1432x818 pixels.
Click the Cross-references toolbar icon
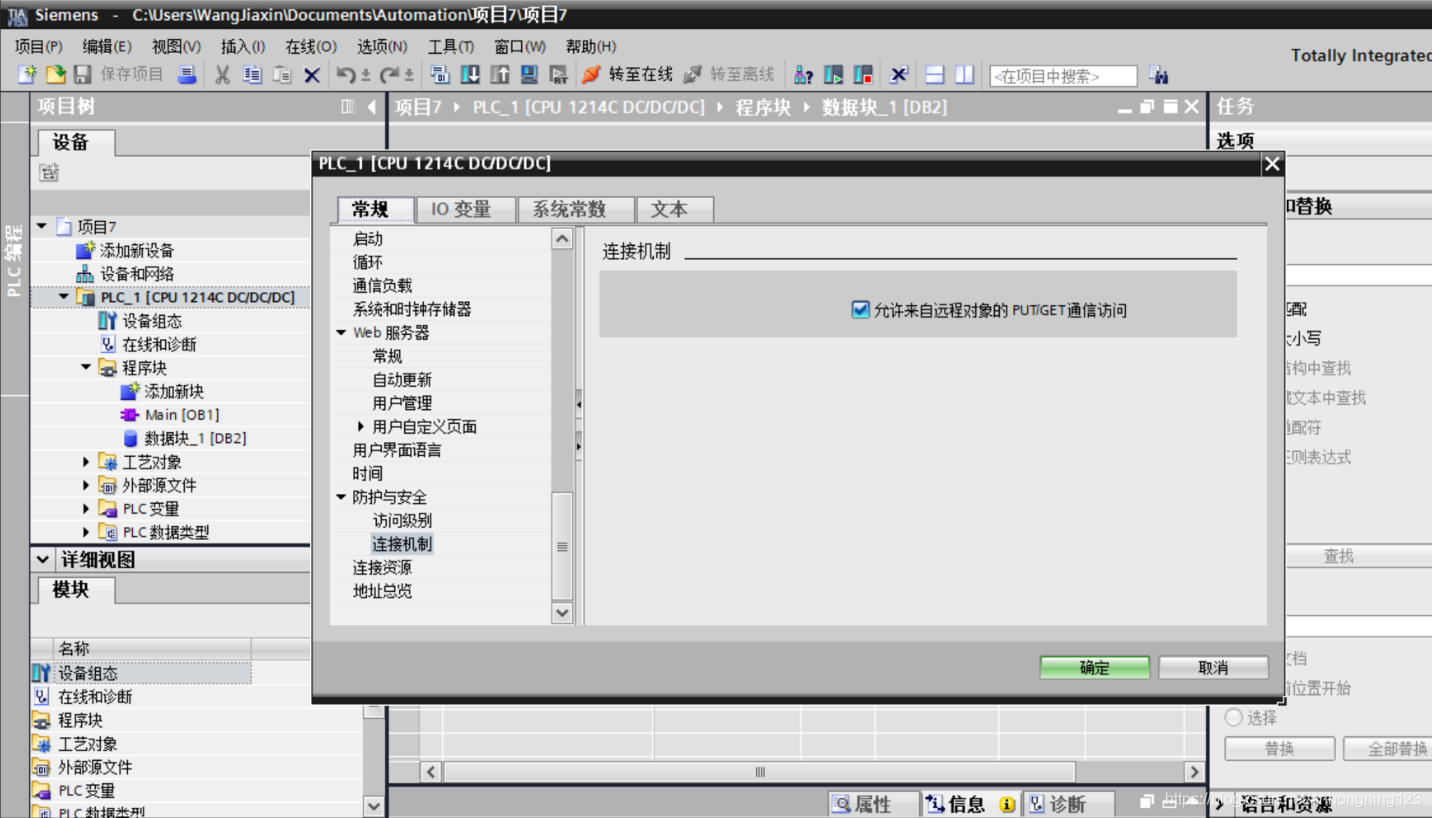tap(900, 74)
